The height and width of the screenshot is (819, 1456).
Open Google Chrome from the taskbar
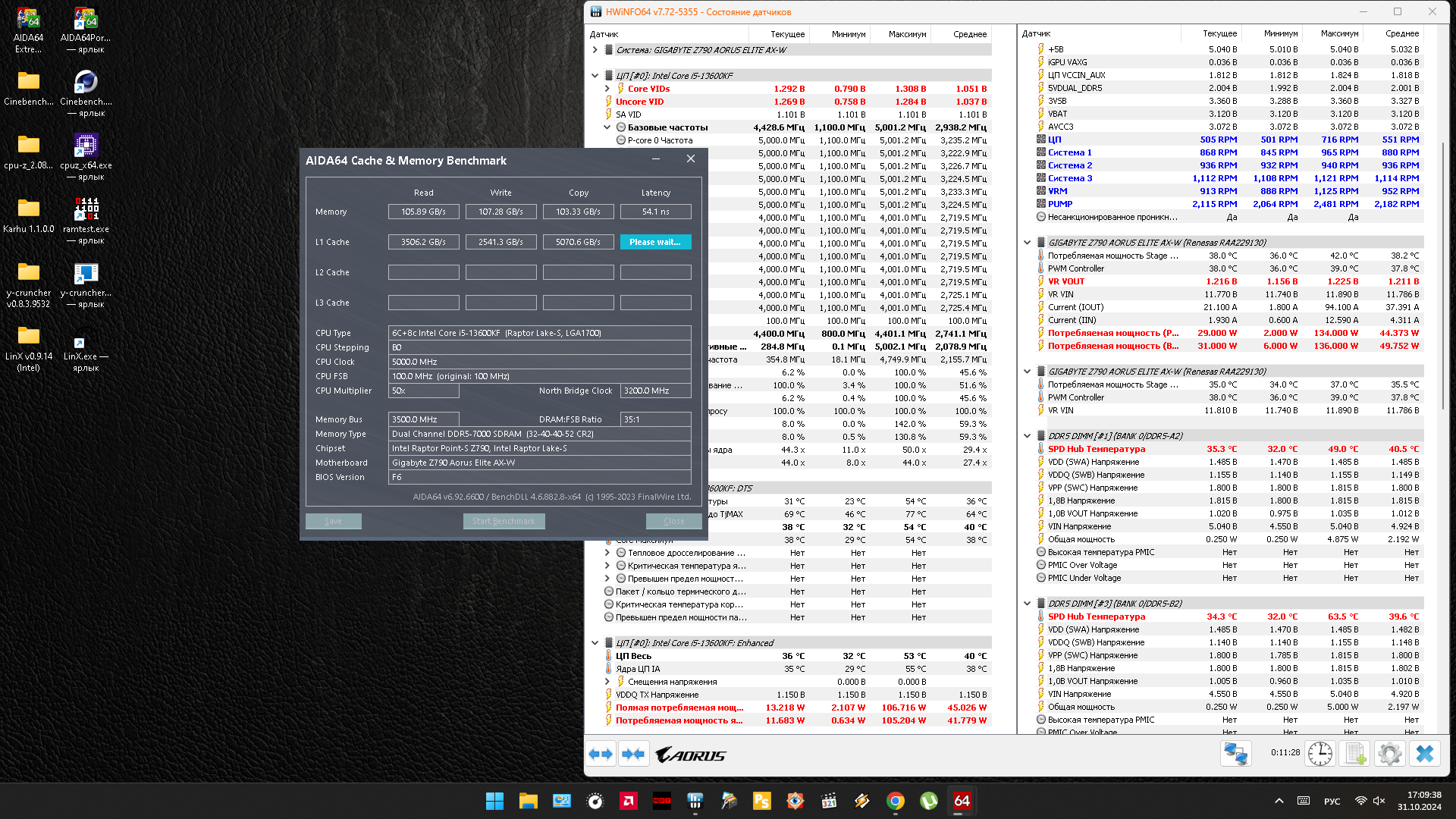click(895, 801)
